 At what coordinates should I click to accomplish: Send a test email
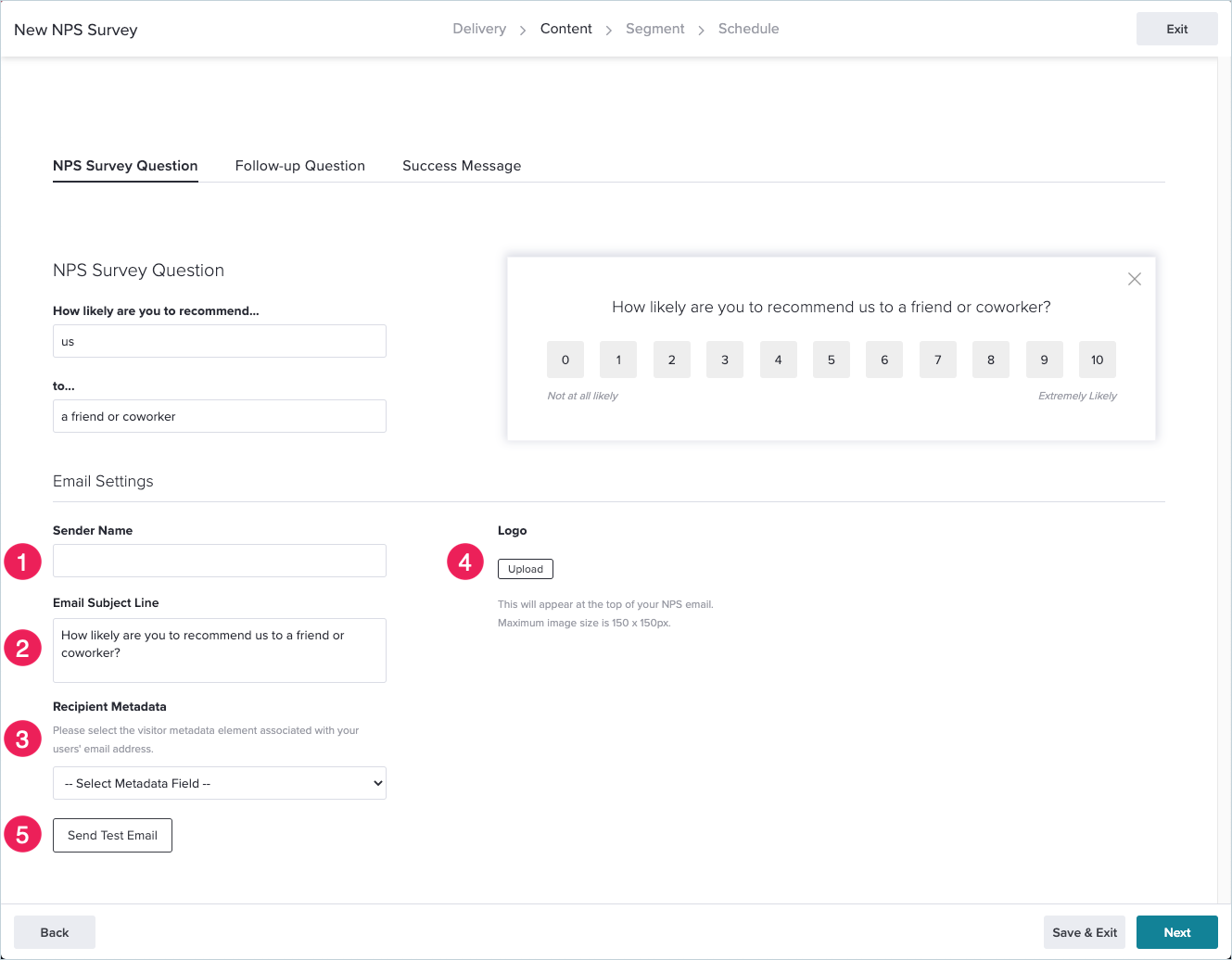[x=112, y=835]
